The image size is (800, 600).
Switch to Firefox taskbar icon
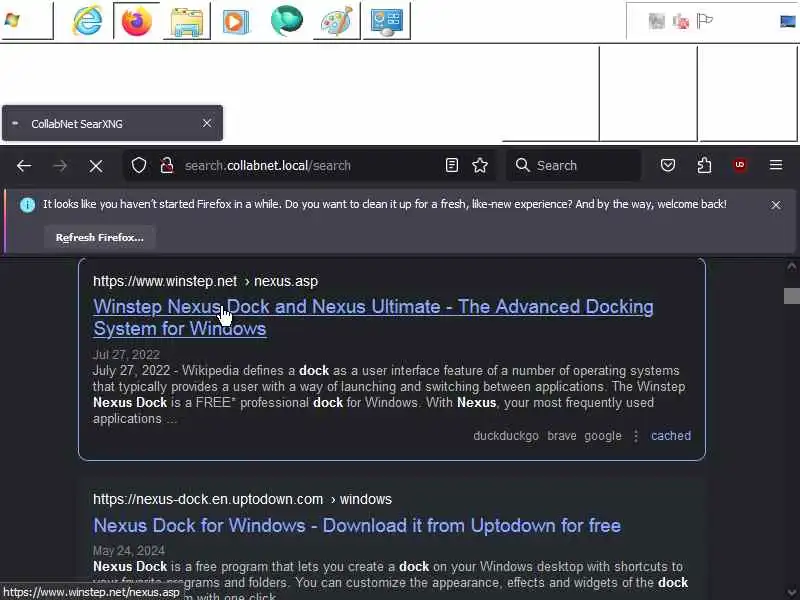click(x=136, y=21)
